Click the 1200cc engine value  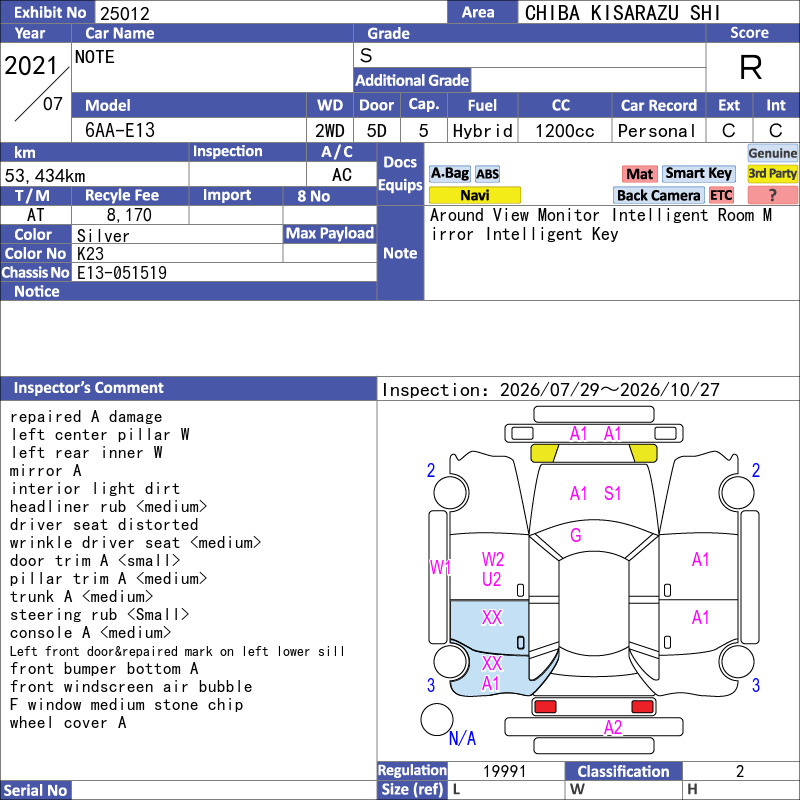565,131
